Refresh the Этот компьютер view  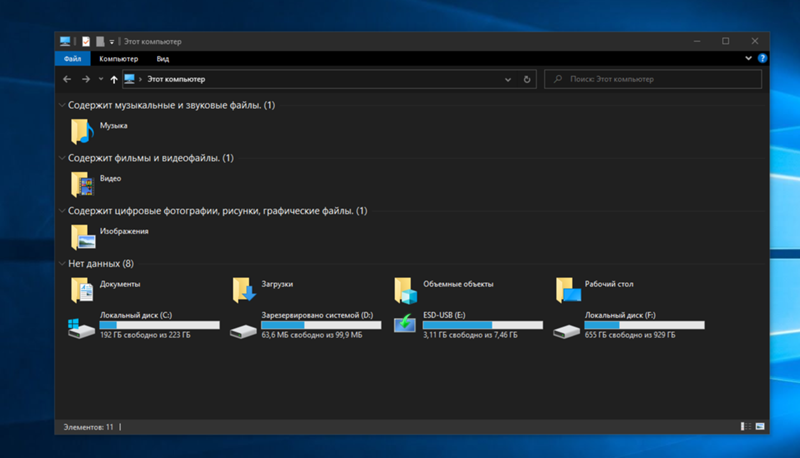(x=527, y=79)
